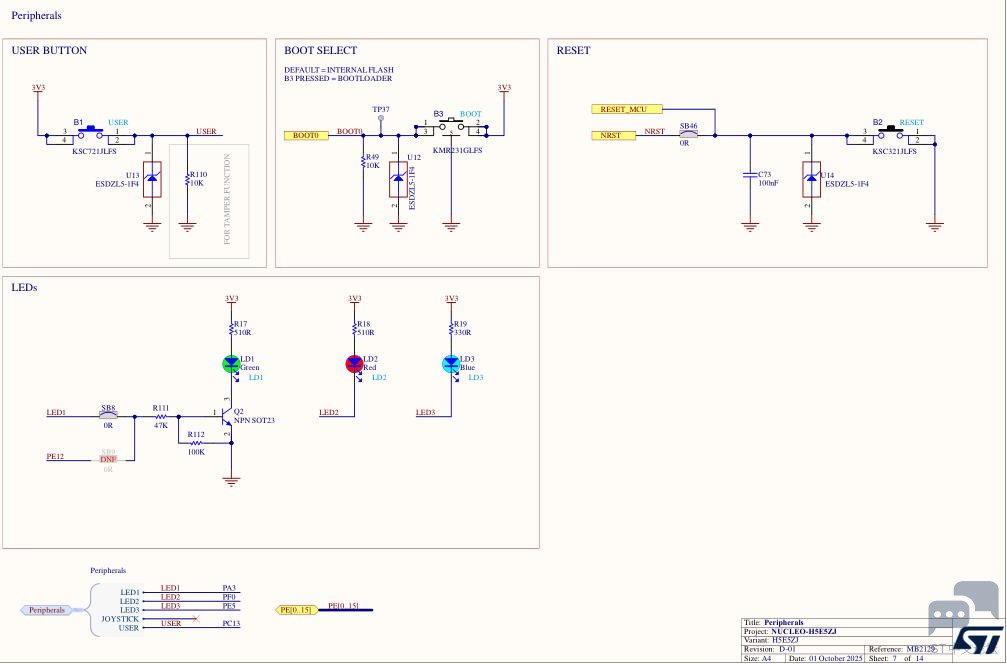
Task: Select the B1 USER push-button symbol
Action: point(91,134)
